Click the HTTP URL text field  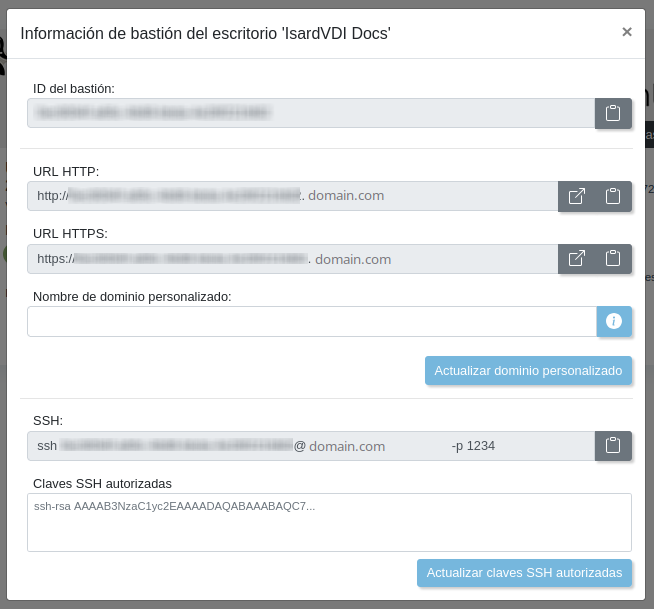[x=292, y=196]
